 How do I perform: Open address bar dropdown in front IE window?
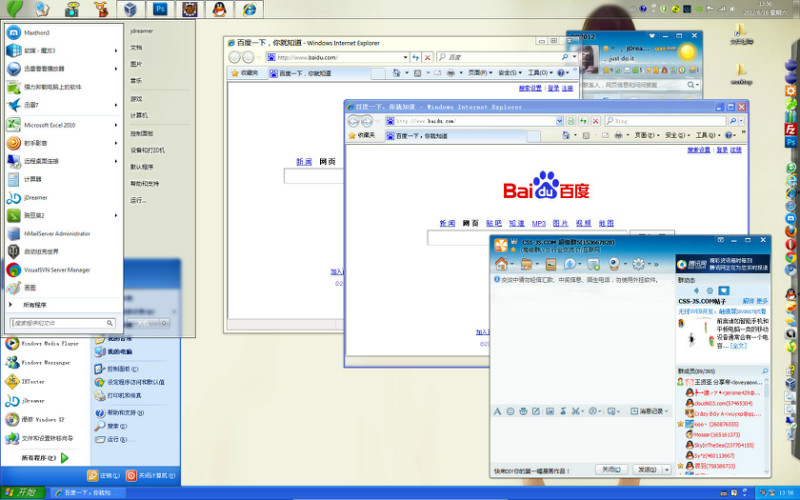559,121
